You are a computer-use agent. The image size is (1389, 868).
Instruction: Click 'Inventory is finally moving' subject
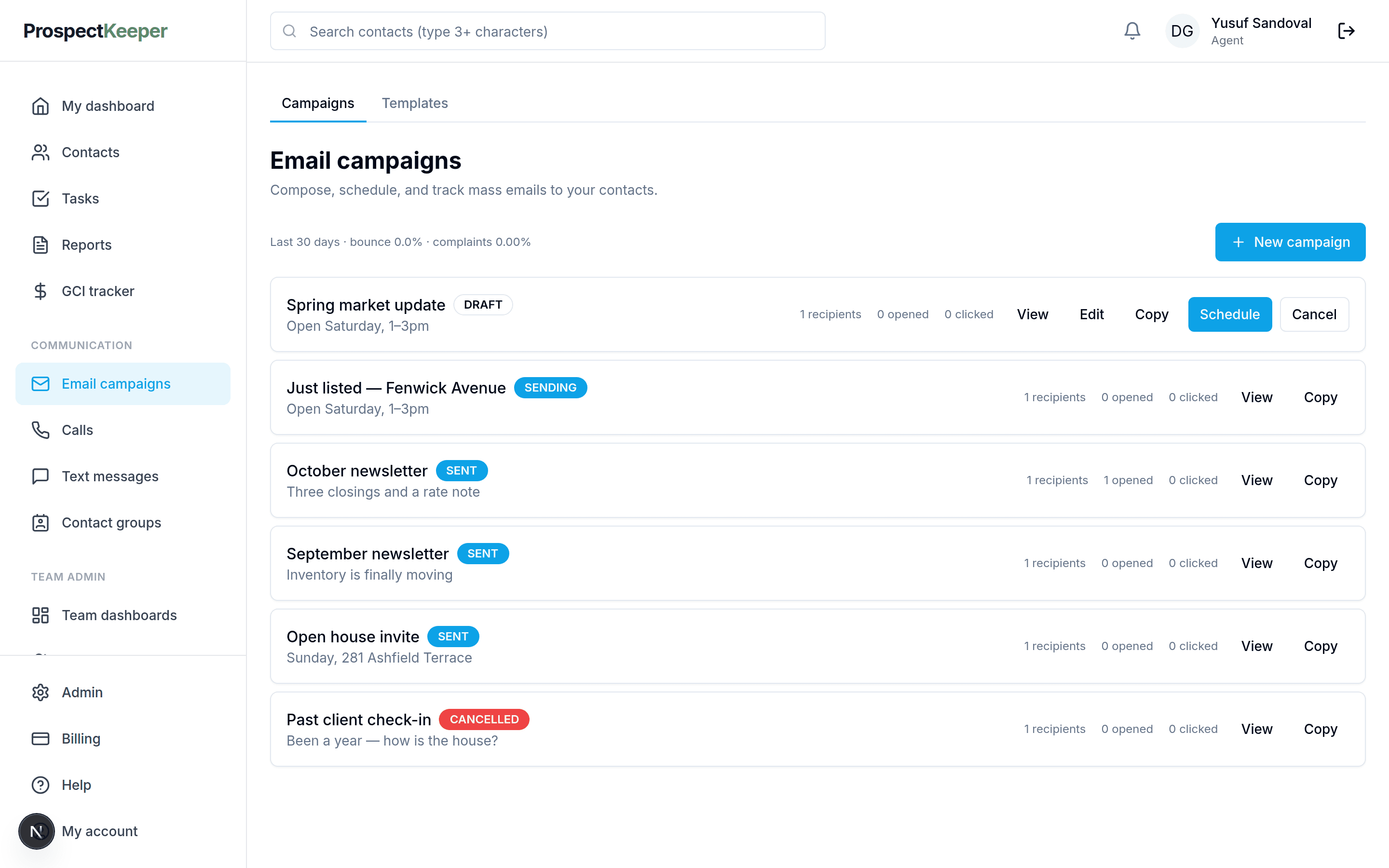[x=369, y=575]
